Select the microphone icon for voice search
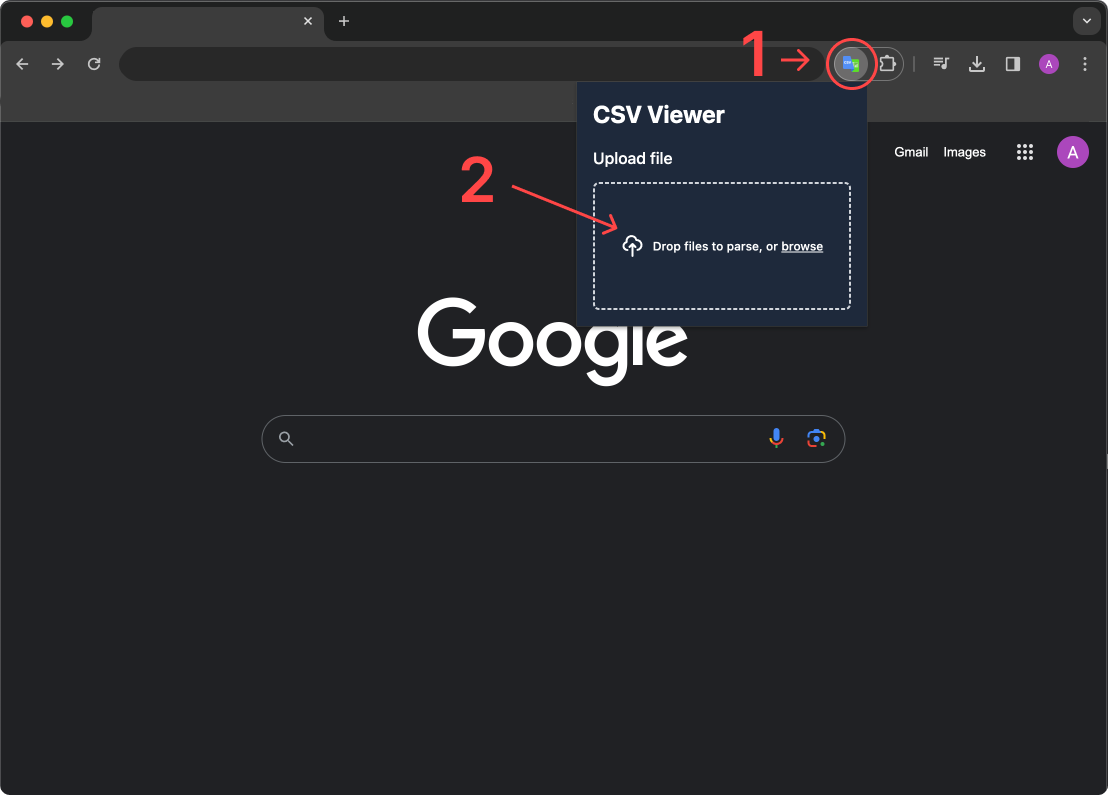 point(777,438)
